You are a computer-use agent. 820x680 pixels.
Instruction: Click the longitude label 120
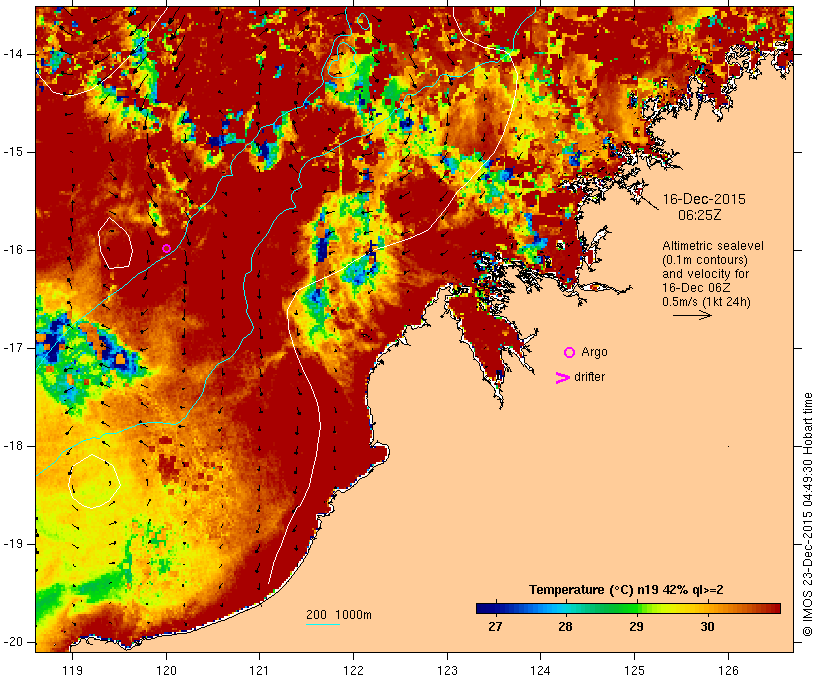pos(166,670)
